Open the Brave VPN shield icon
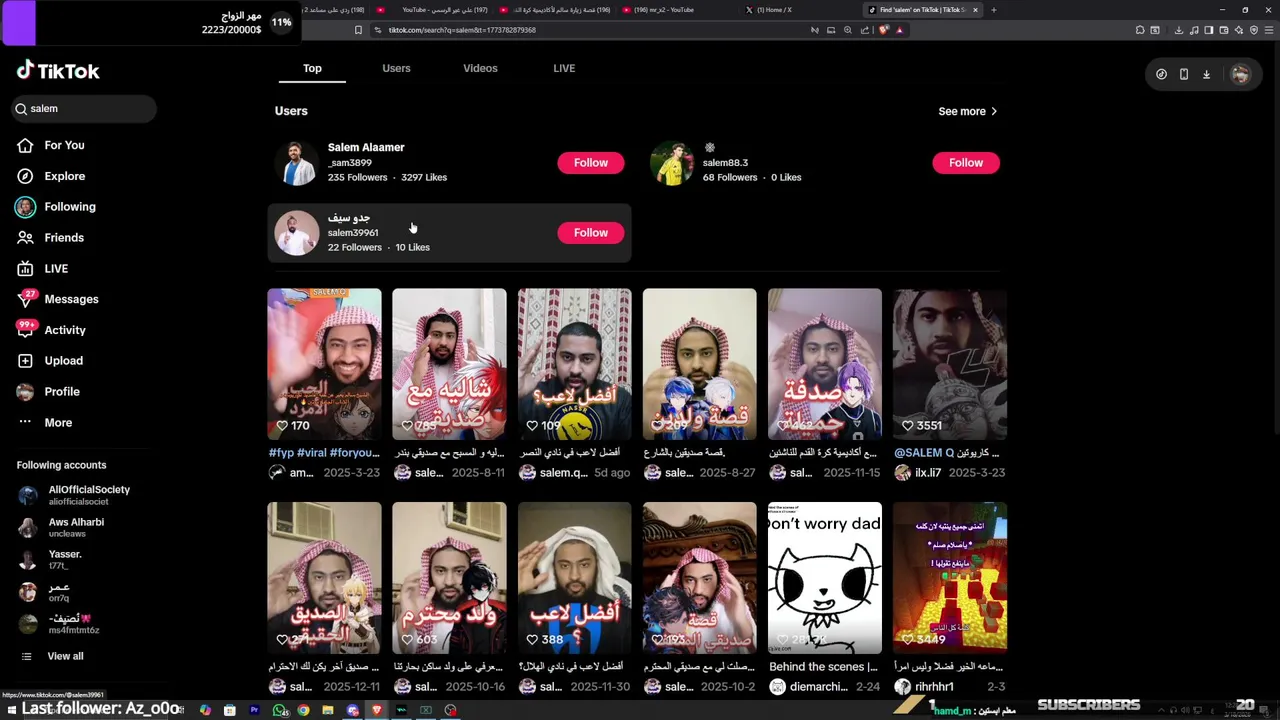The height and width of the screenshot is (720, 1280). (1254, 30)
